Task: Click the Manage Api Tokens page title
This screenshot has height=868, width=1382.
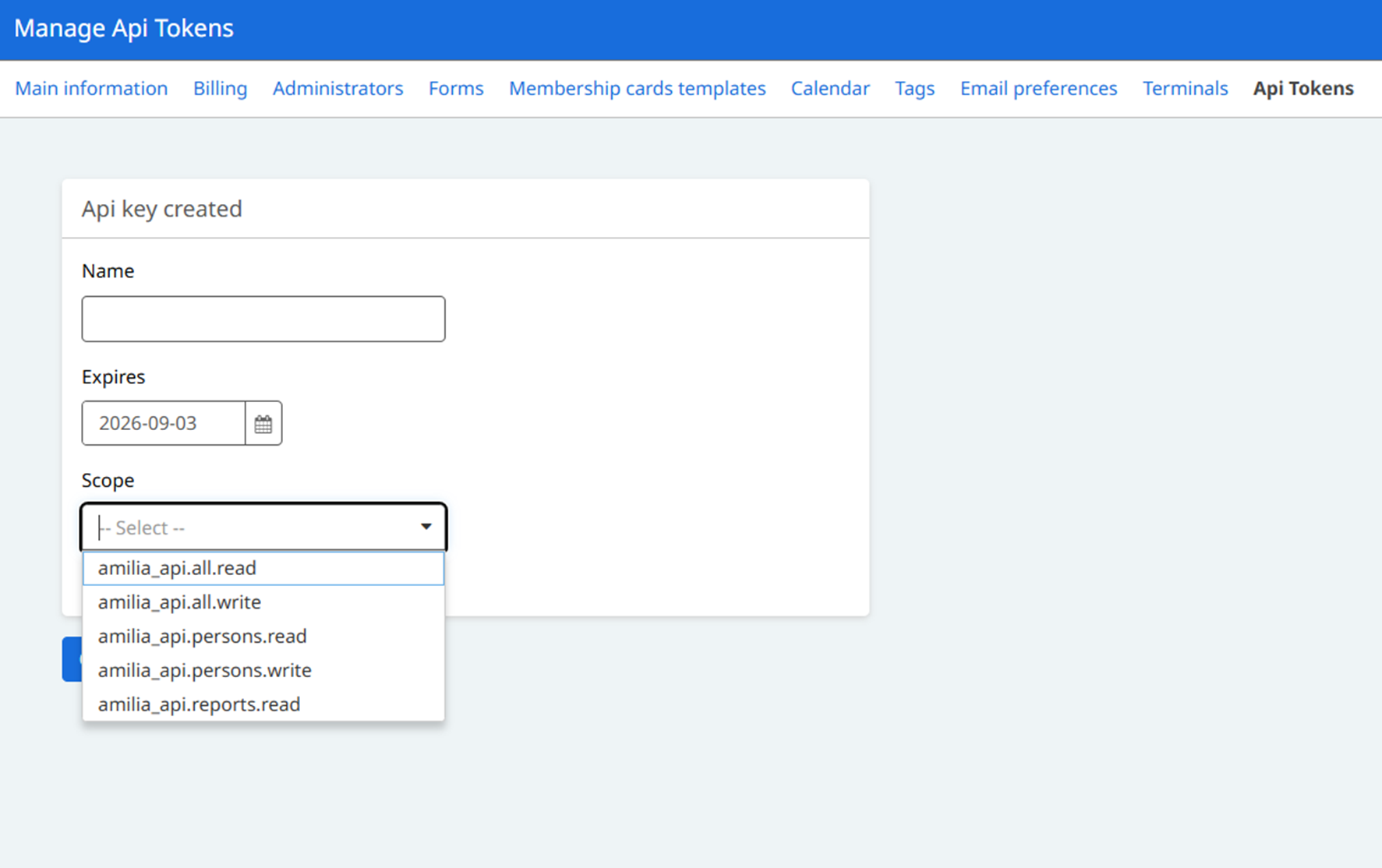Action: [124, 28]
